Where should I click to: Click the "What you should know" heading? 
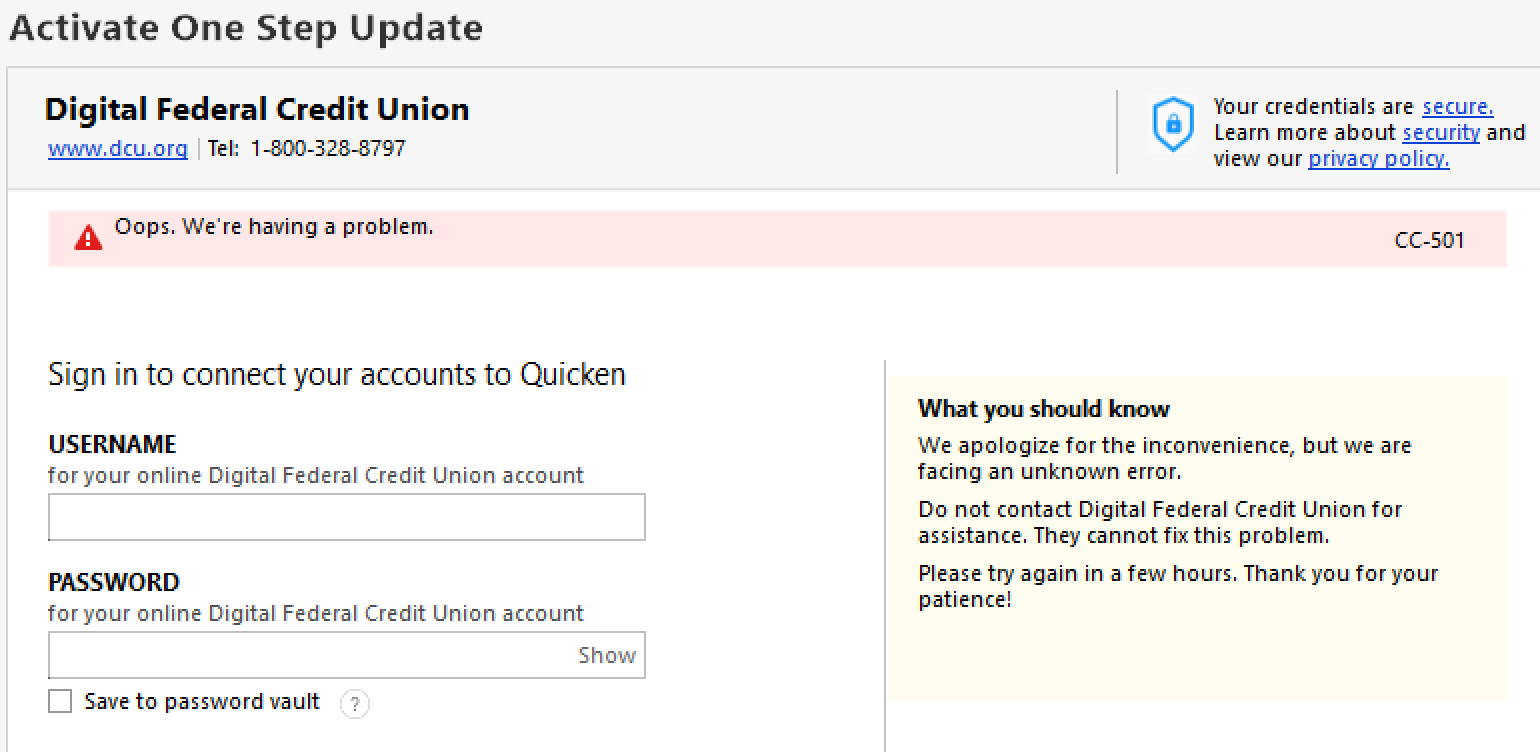1043,408
